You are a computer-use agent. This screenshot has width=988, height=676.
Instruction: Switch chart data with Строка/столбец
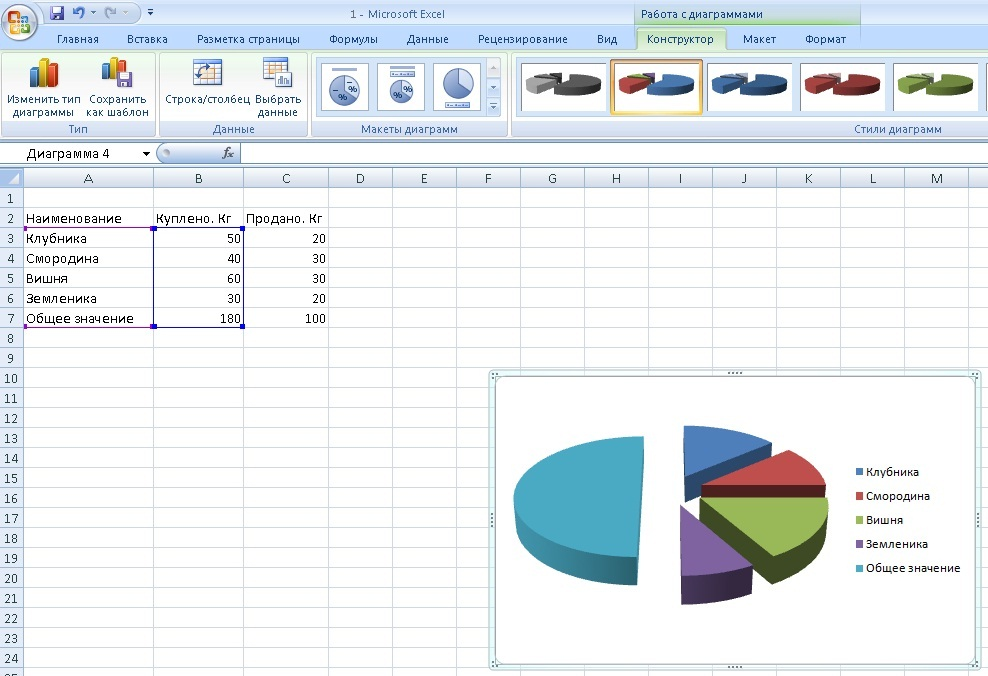point(207,88)
